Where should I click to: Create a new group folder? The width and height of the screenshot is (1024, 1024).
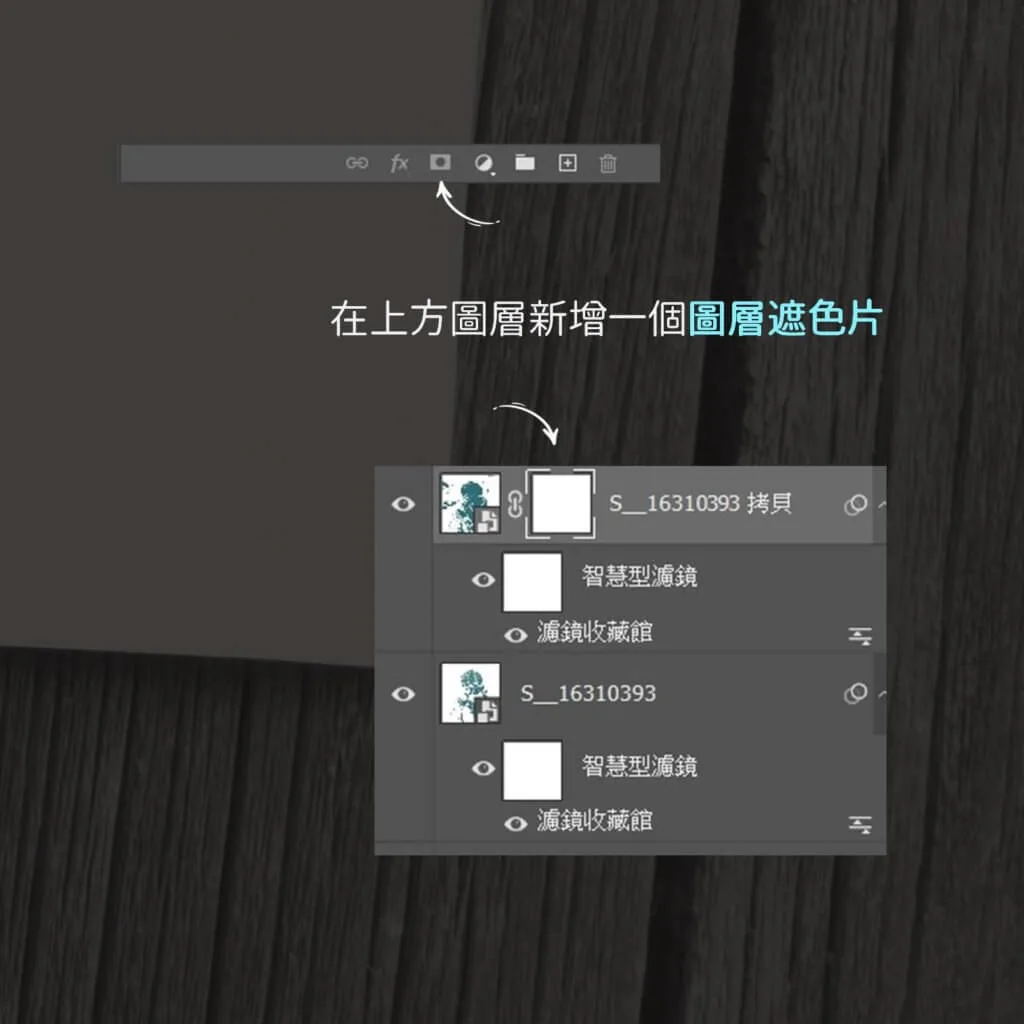coord(525,162)
